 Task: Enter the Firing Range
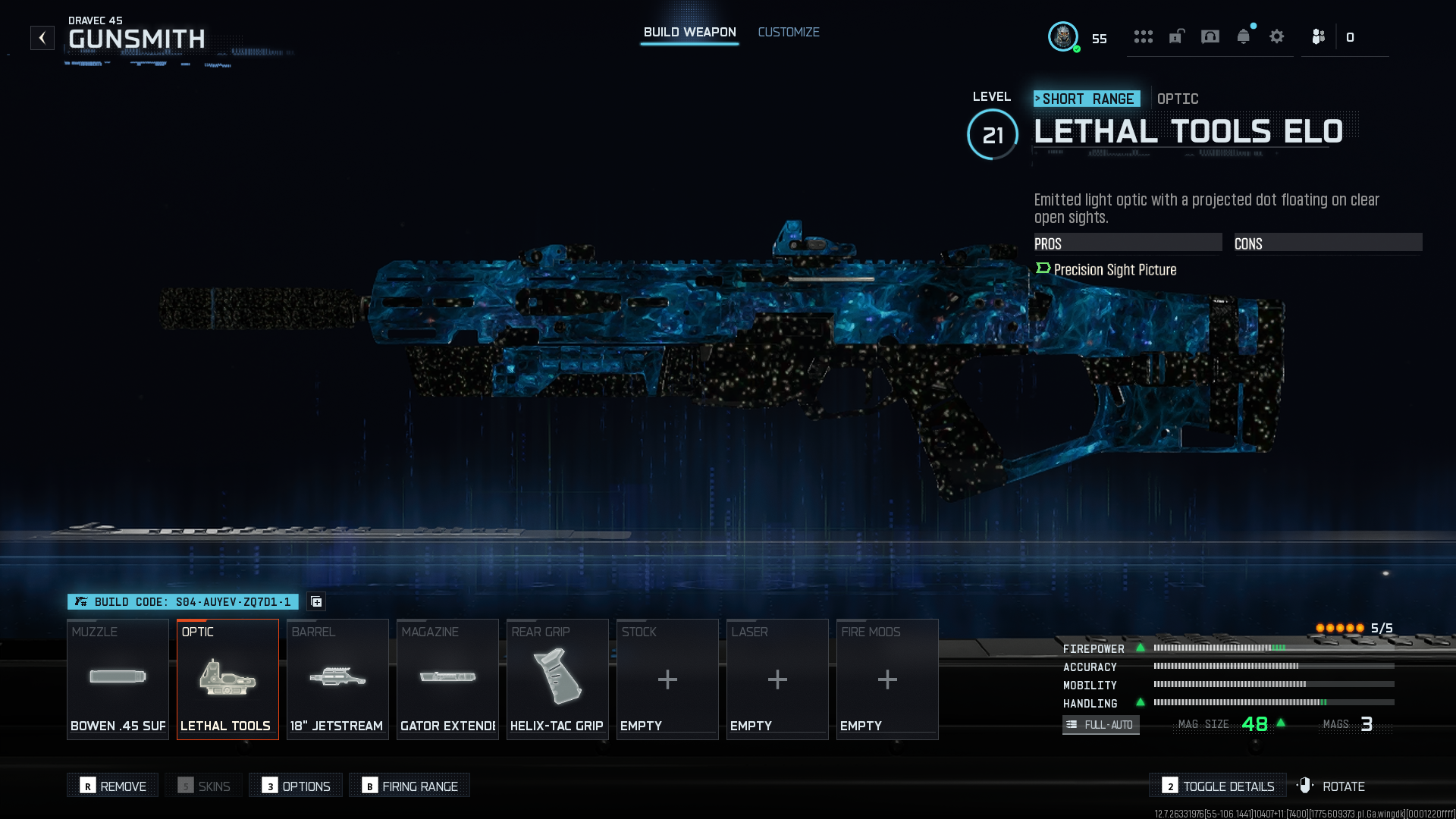pyautogui.click(x=409, y=786)
